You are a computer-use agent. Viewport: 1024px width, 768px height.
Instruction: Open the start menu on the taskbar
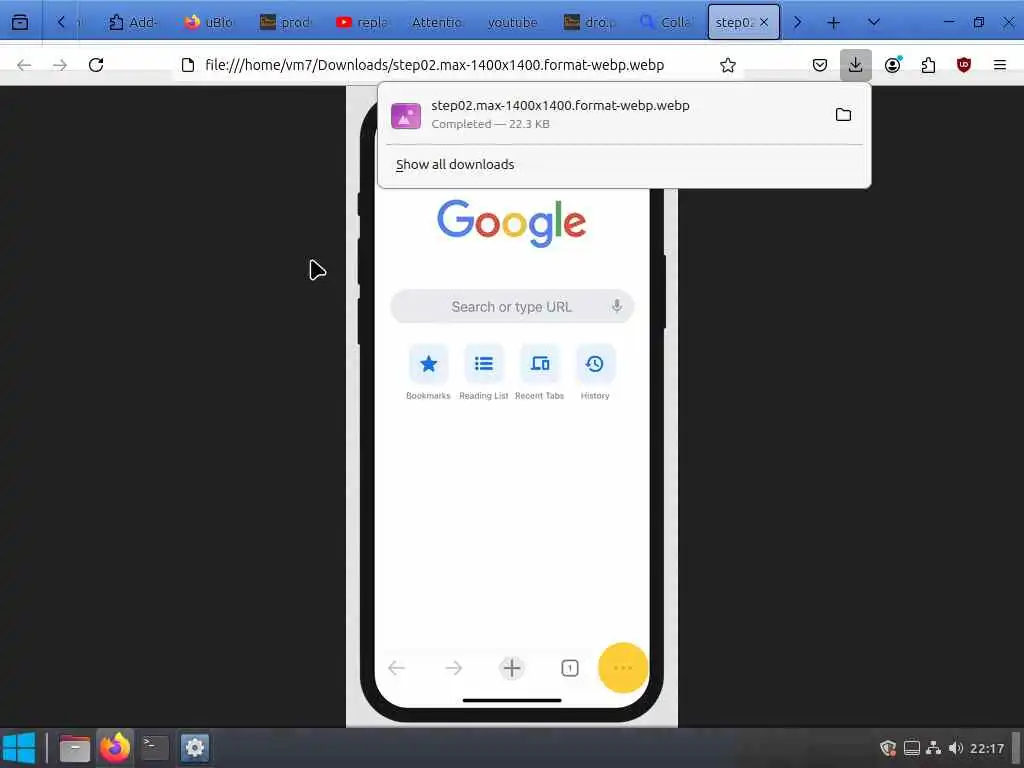coord(19,748)
